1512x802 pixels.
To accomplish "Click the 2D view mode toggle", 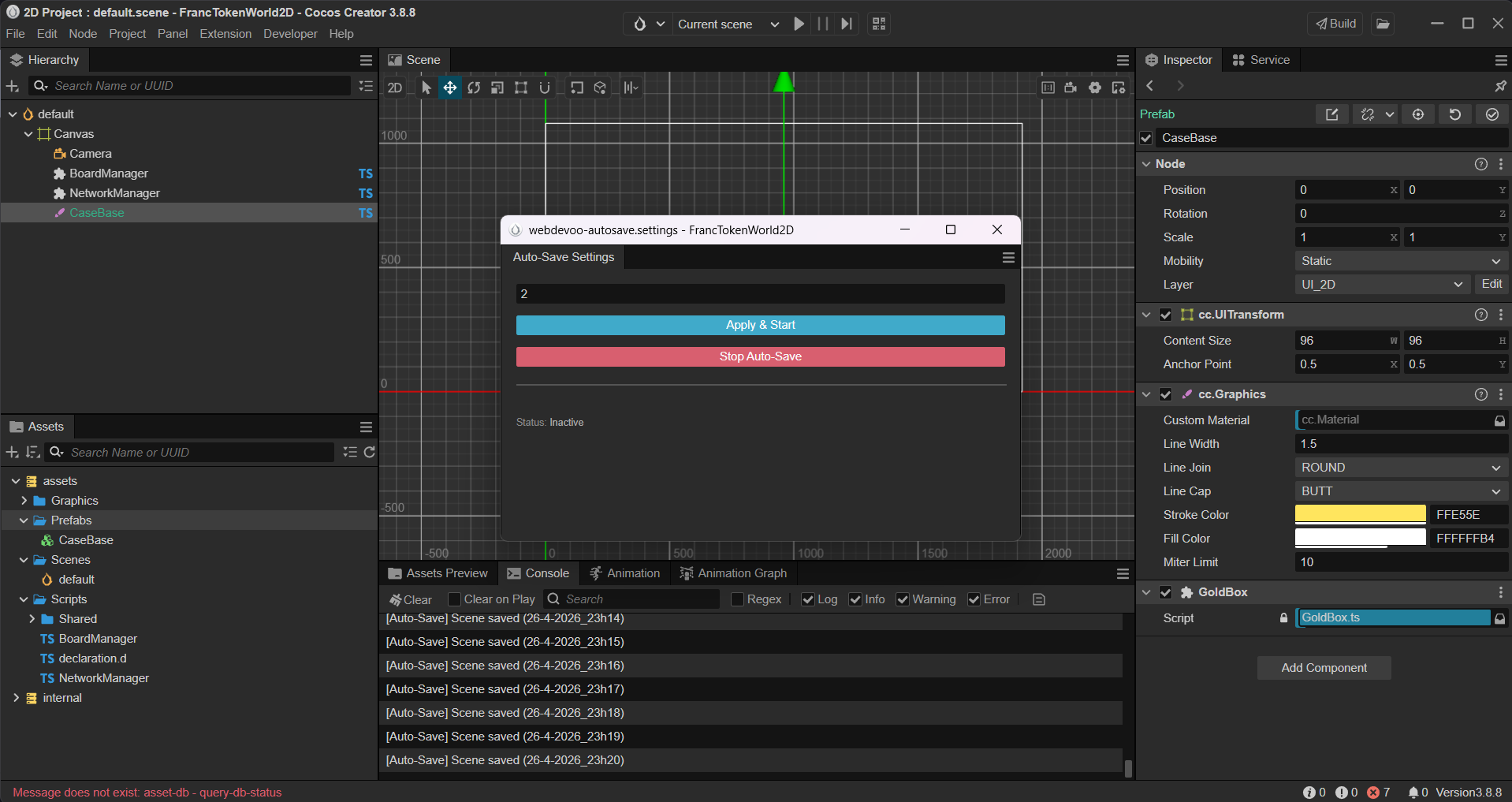I will [x=395, y=88].
